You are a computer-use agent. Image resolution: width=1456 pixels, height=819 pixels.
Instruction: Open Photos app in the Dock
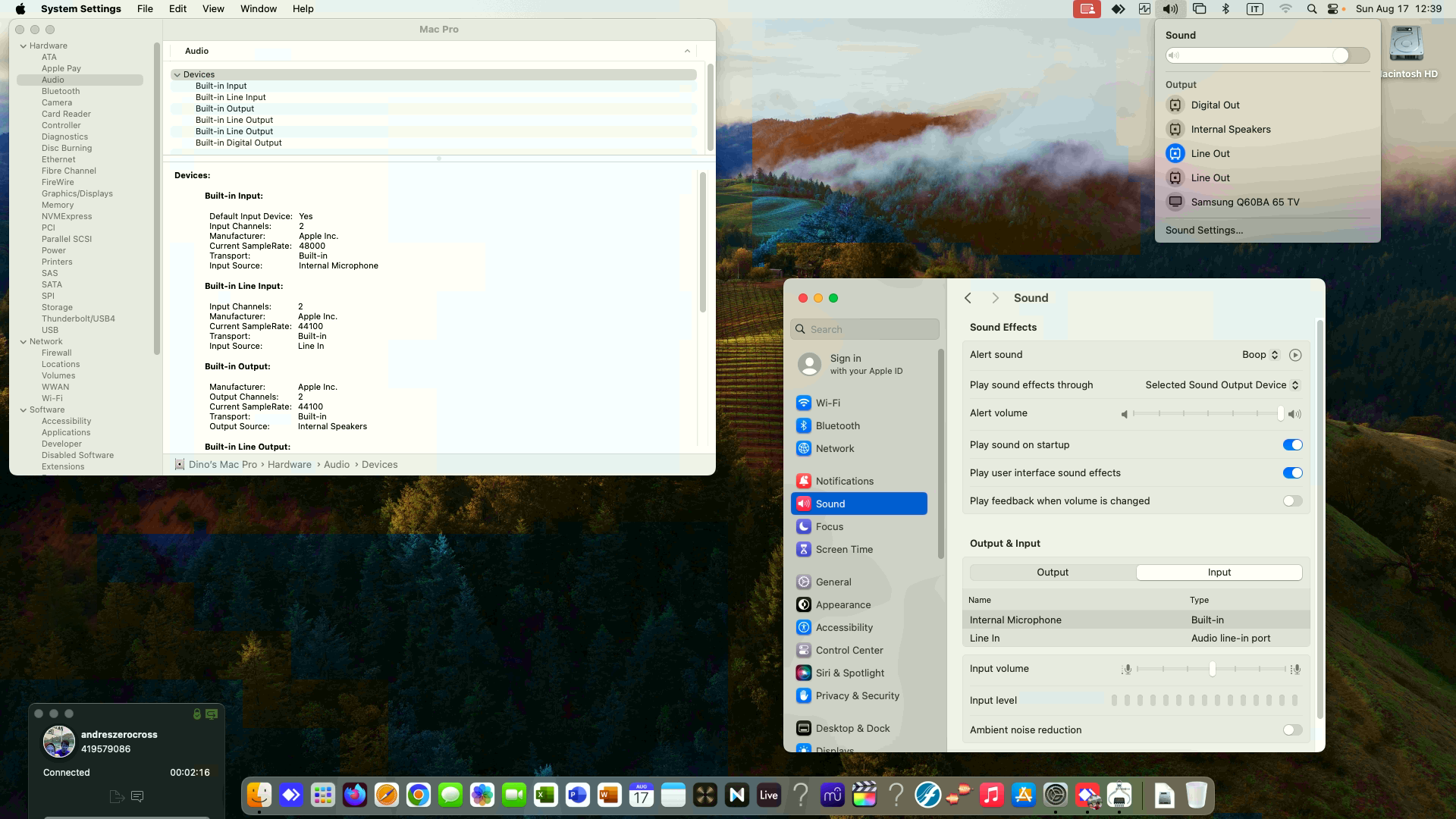[482, 795]
